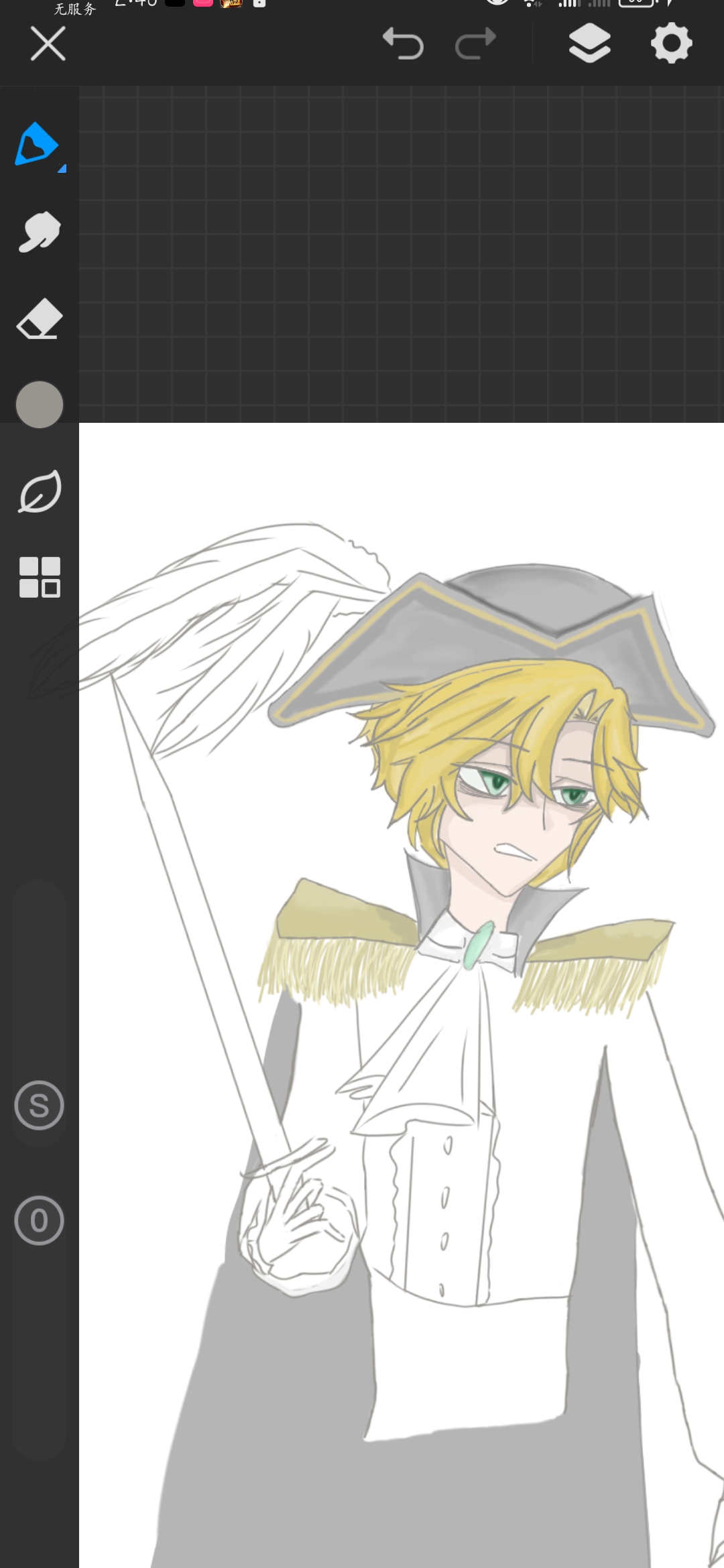Tap the circled S slider handle
The image size is (724, 1568).
point(40,1105)
